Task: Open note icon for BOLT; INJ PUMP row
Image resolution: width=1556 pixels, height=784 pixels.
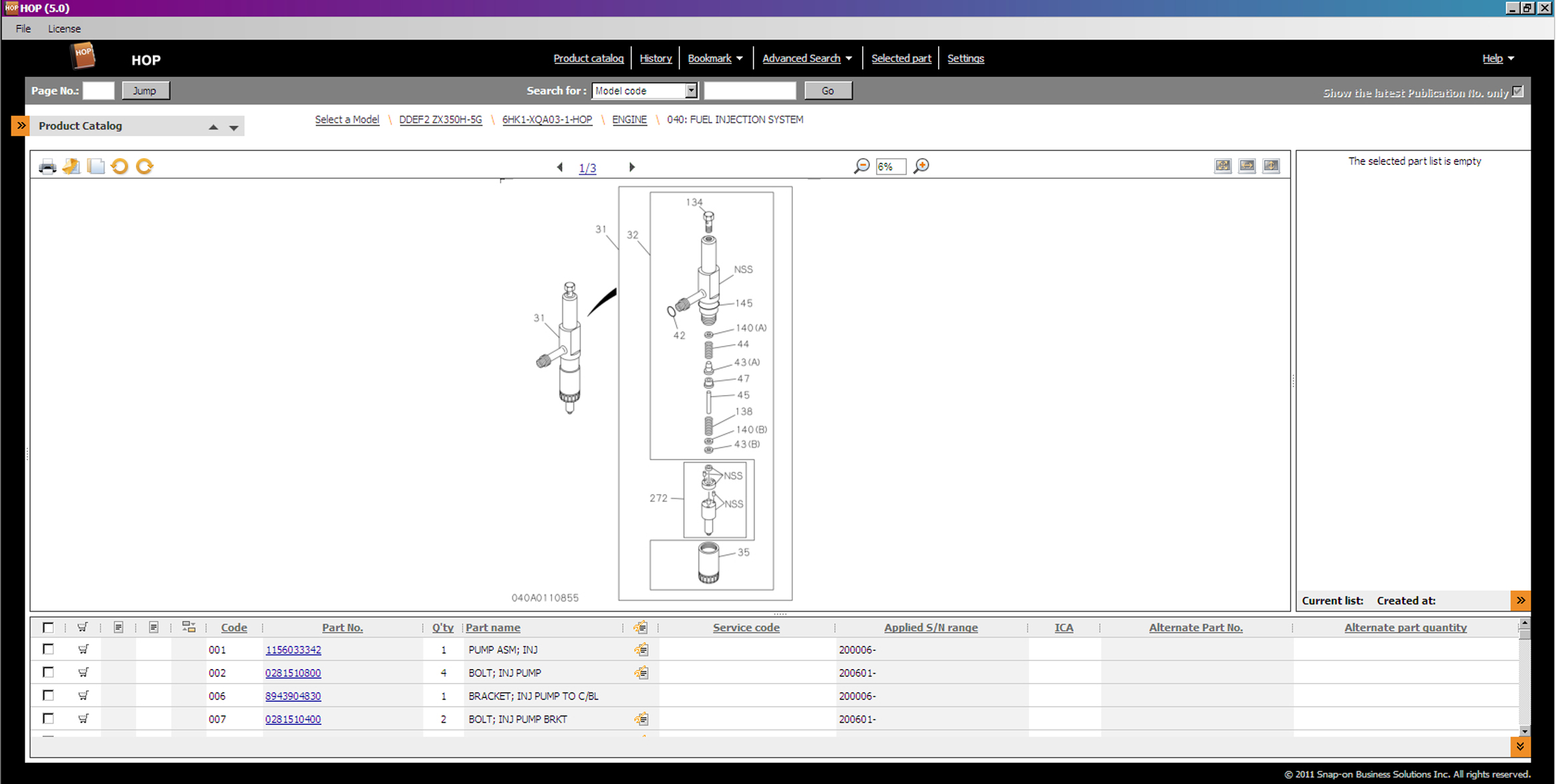Action: coord(641,673)
